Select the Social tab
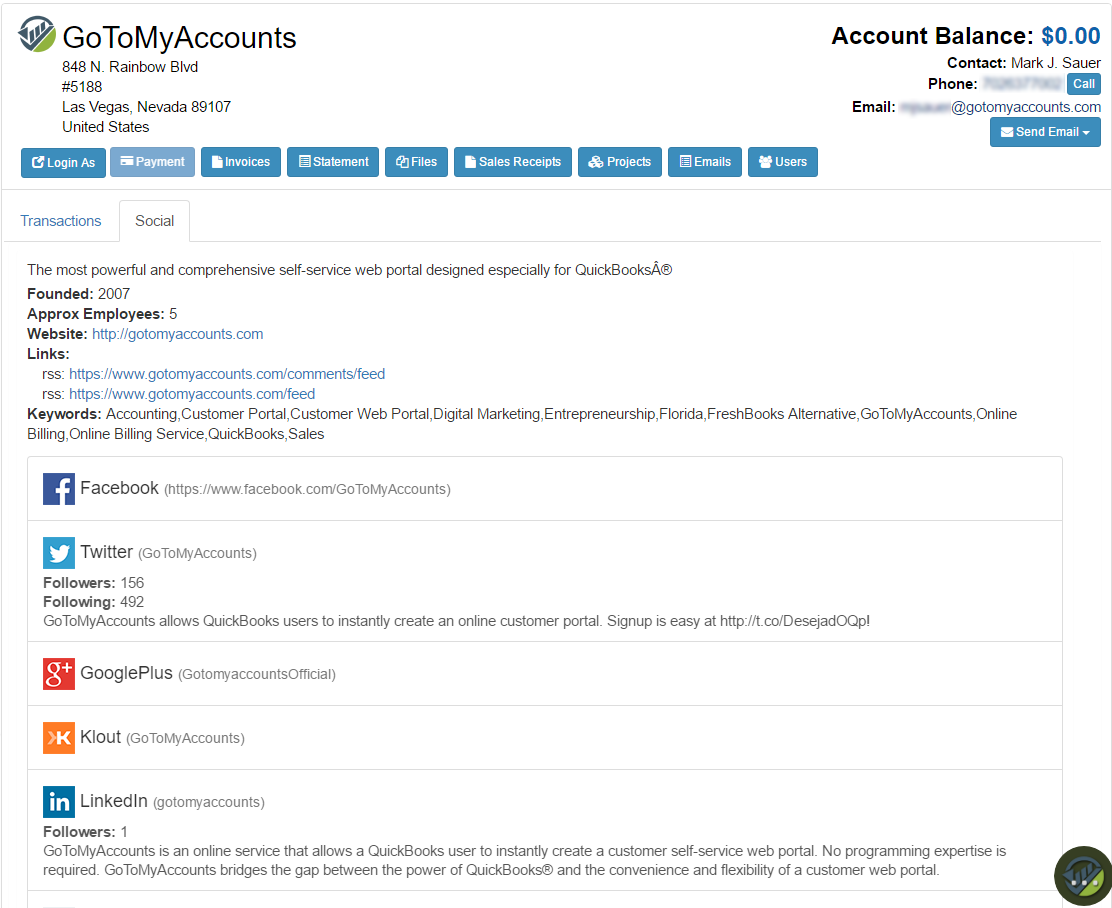1112x908 pixels. pos(154,221)
